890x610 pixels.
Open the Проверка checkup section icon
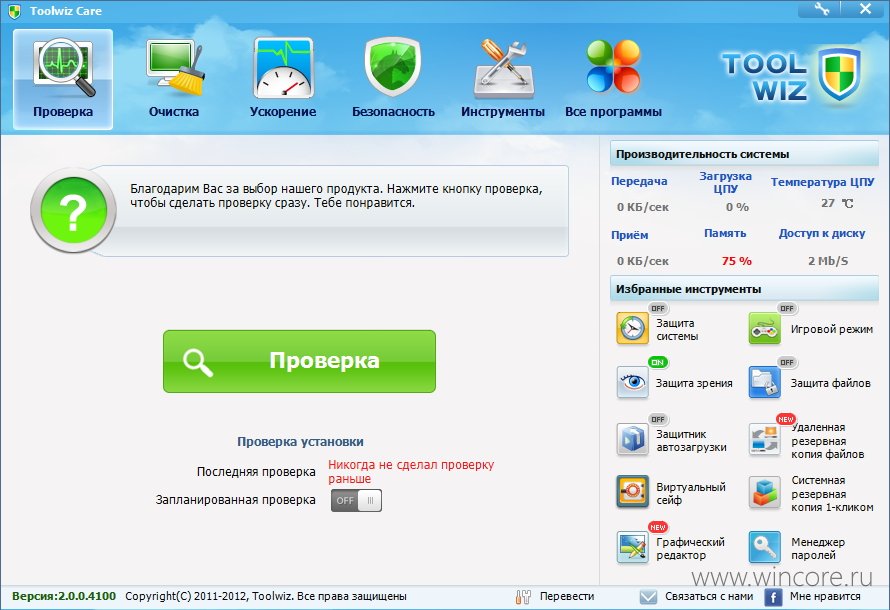pyautogui.click(x=64, y=68)
